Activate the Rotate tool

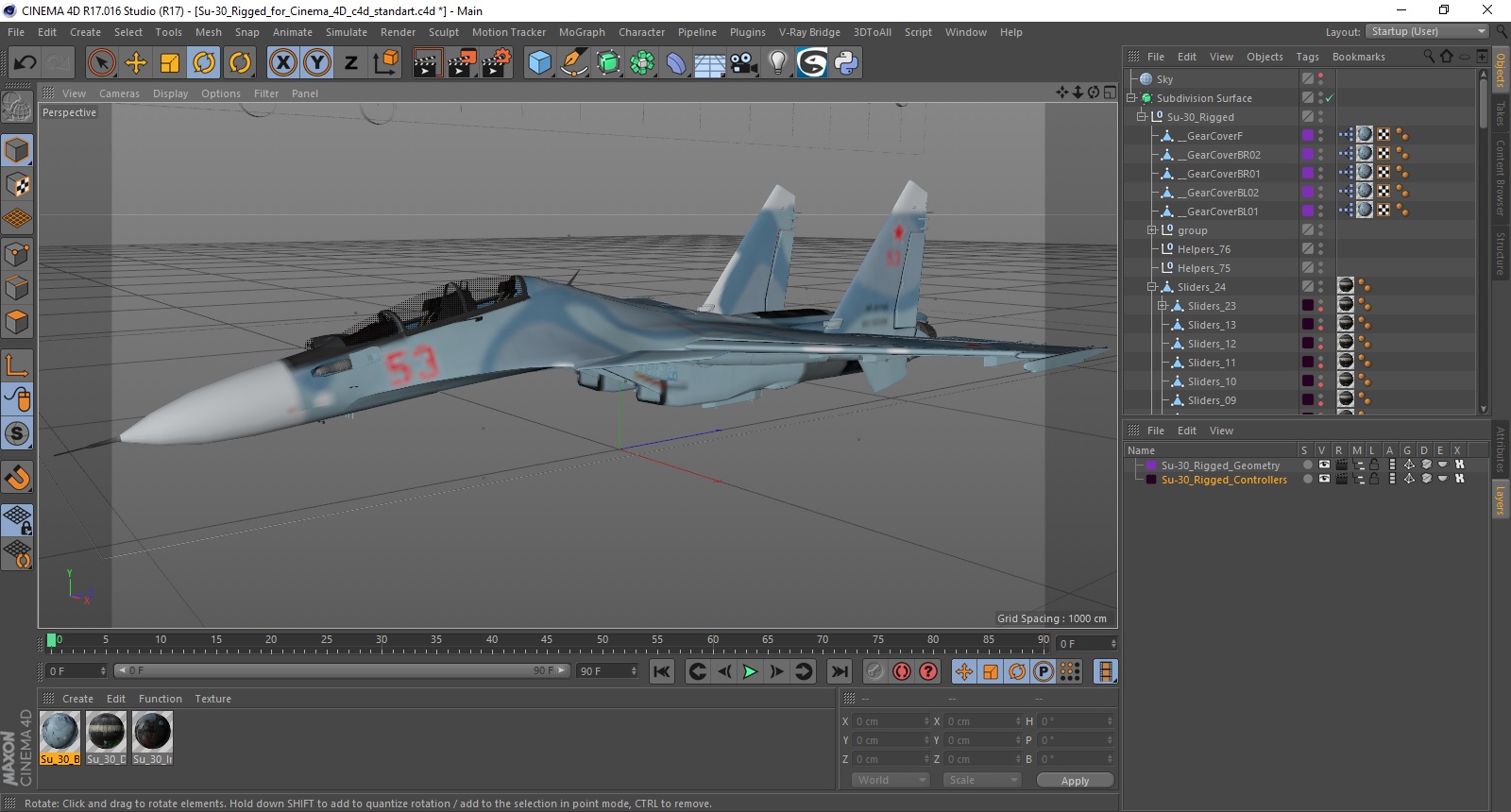[204, 63]
